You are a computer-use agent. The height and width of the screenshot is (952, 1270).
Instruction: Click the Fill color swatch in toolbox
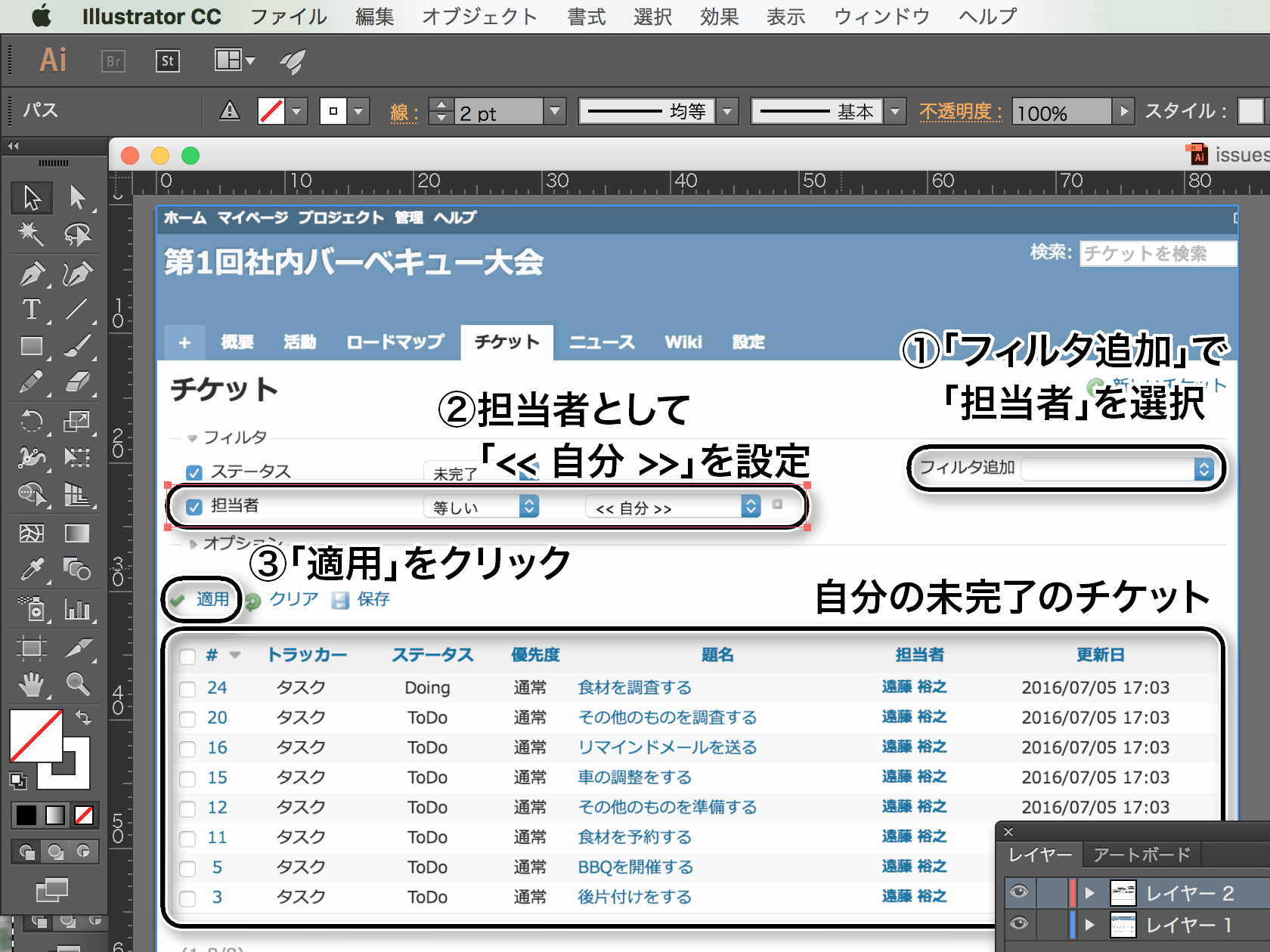point(35,735)
